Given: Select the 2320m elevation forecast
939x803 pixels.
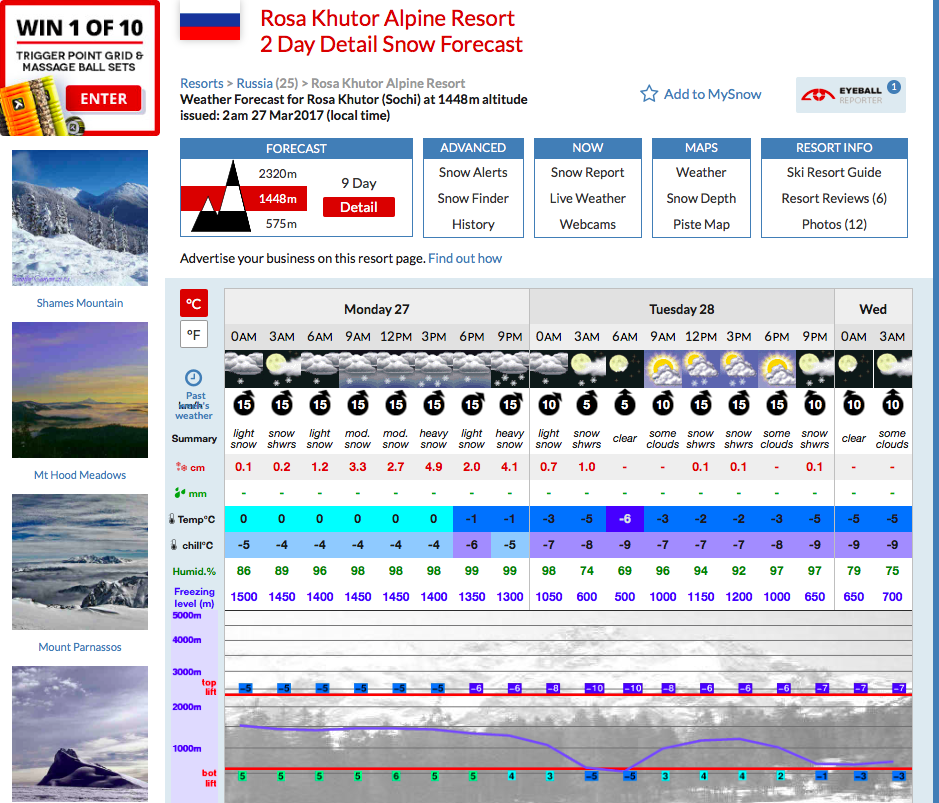Looking at the screenshot, I should click(277, 174).
